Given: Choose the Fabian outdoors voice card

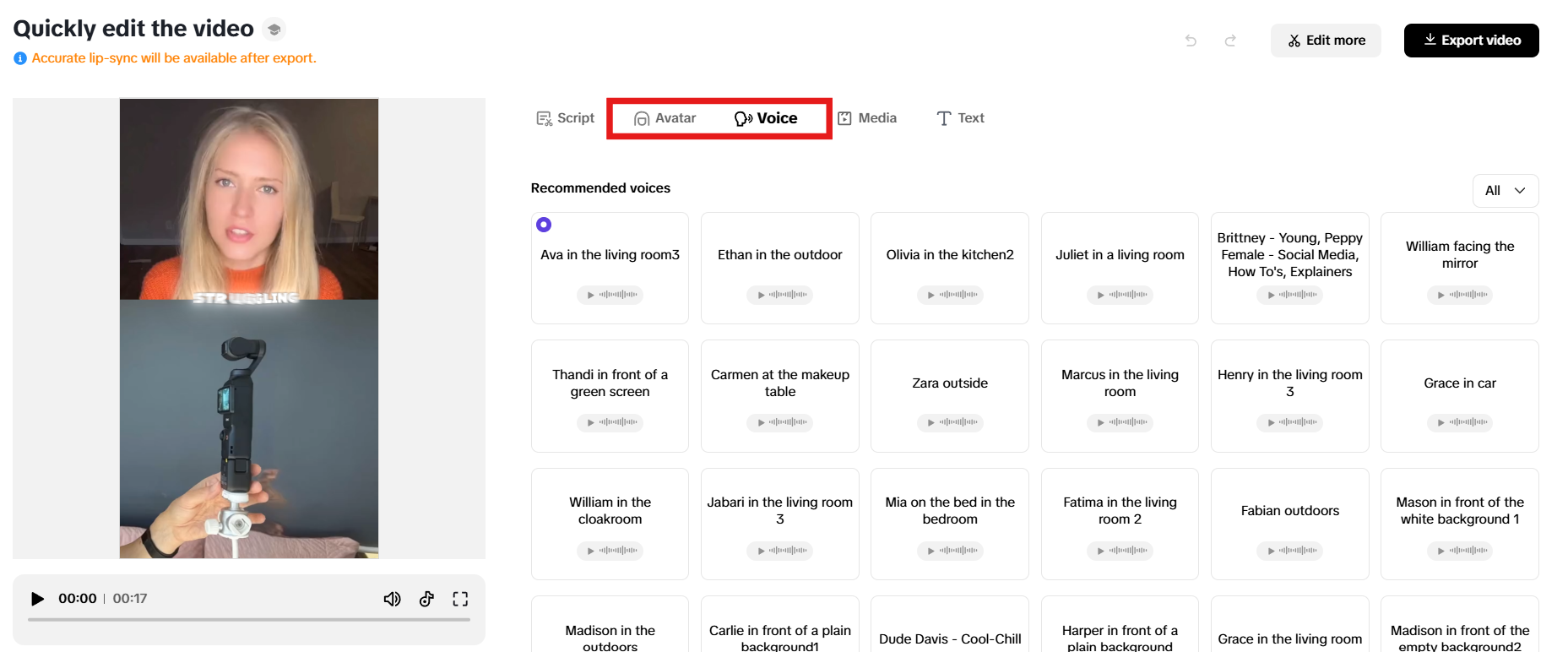Looking at the screenshot, I should coord(1289,512).
